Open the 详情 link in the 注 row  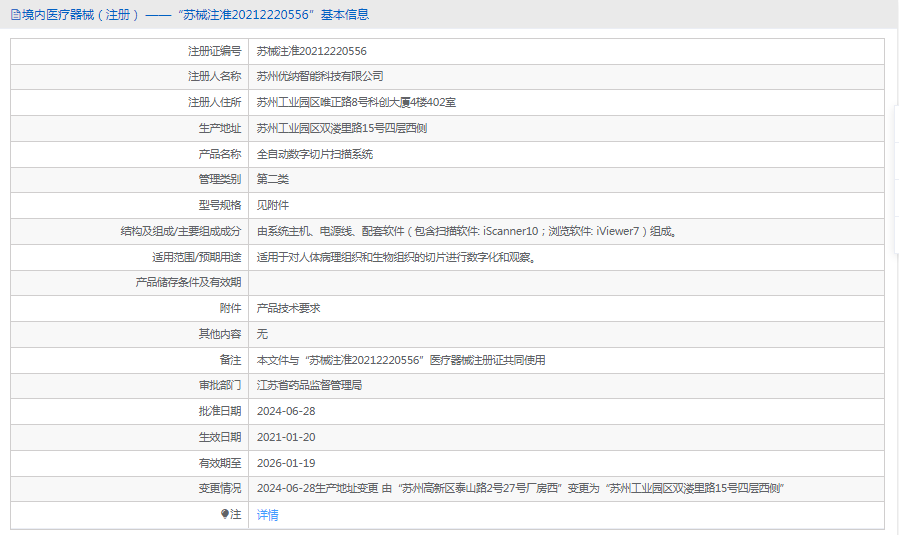pyautogui.click(x=267, y=515)
